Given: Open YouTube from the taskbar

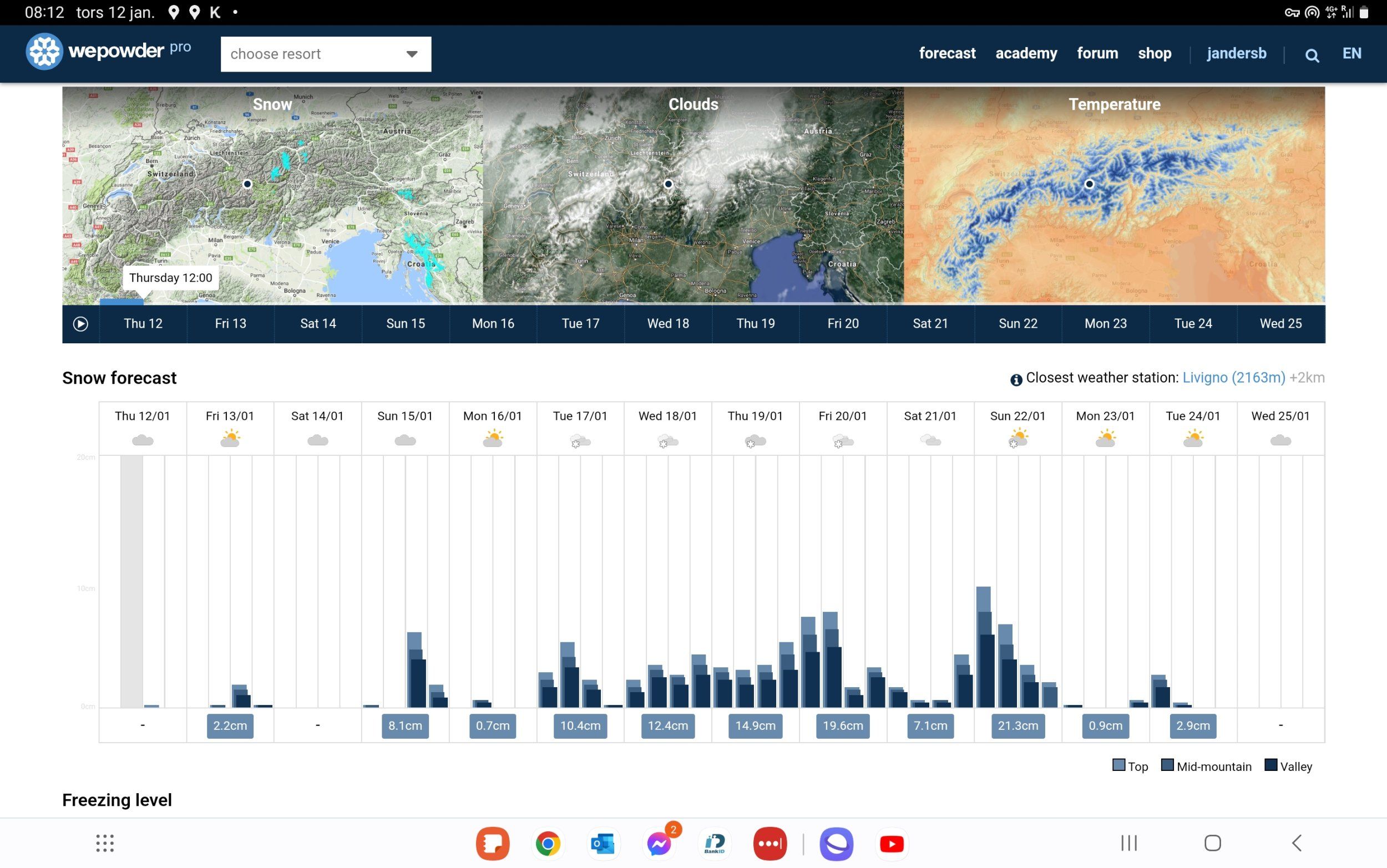Looking at the screenshot, I should [x=891, y=843].
